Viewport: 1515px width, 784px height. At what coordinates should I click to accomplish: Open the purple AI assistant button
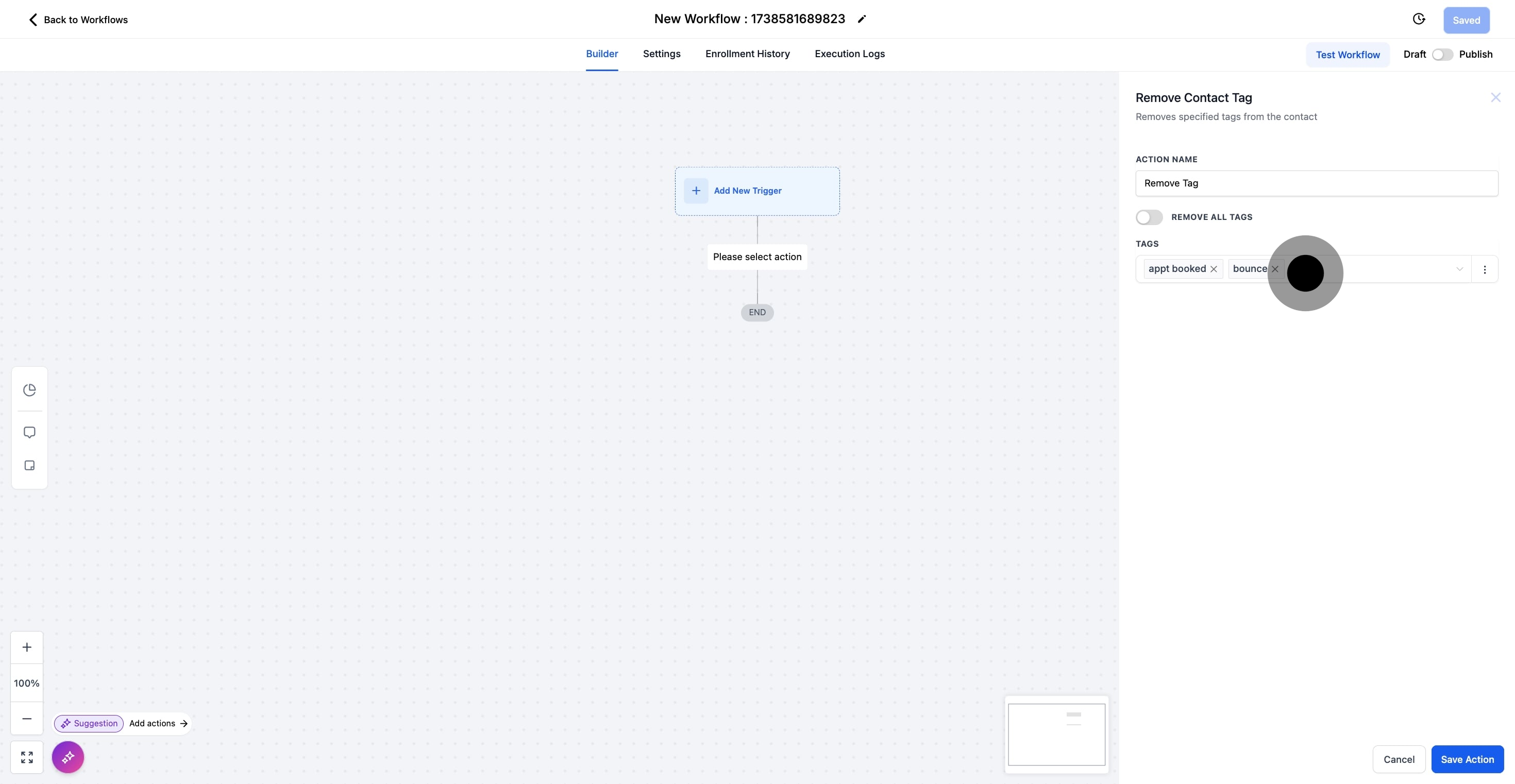(x=68, y=757)
